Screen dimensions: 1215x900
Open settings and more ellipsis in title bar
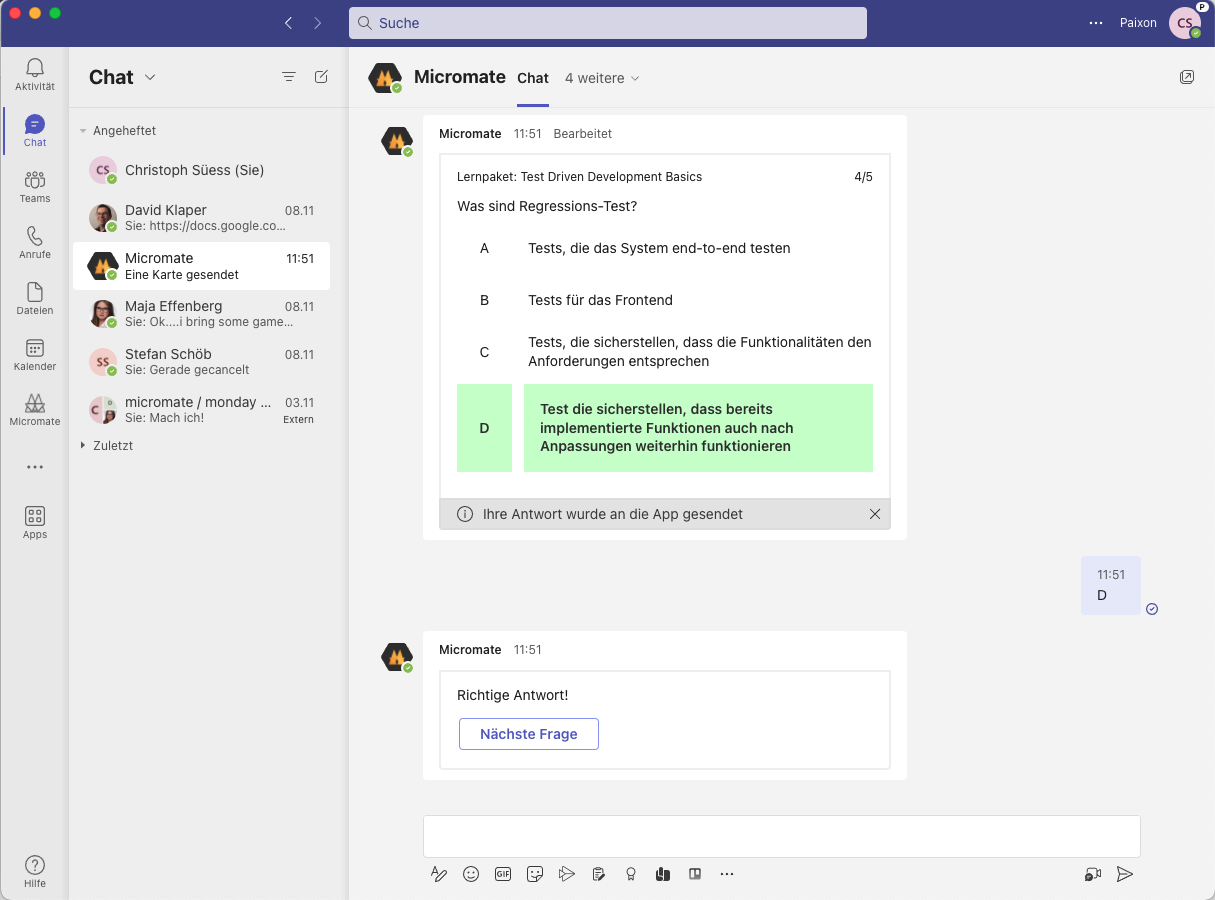click(x=1096, y=23)
